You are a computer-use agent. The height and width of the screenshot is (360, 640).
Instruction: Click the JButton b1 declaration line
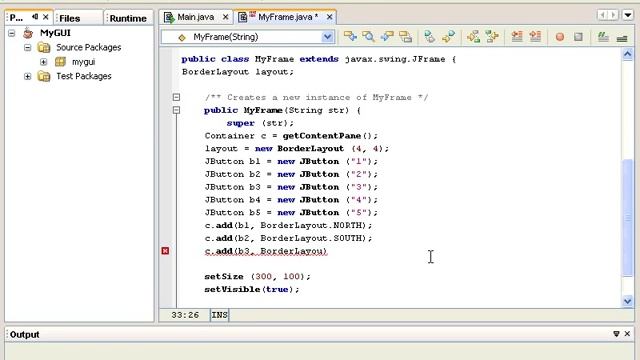click(x=291, y=161)
